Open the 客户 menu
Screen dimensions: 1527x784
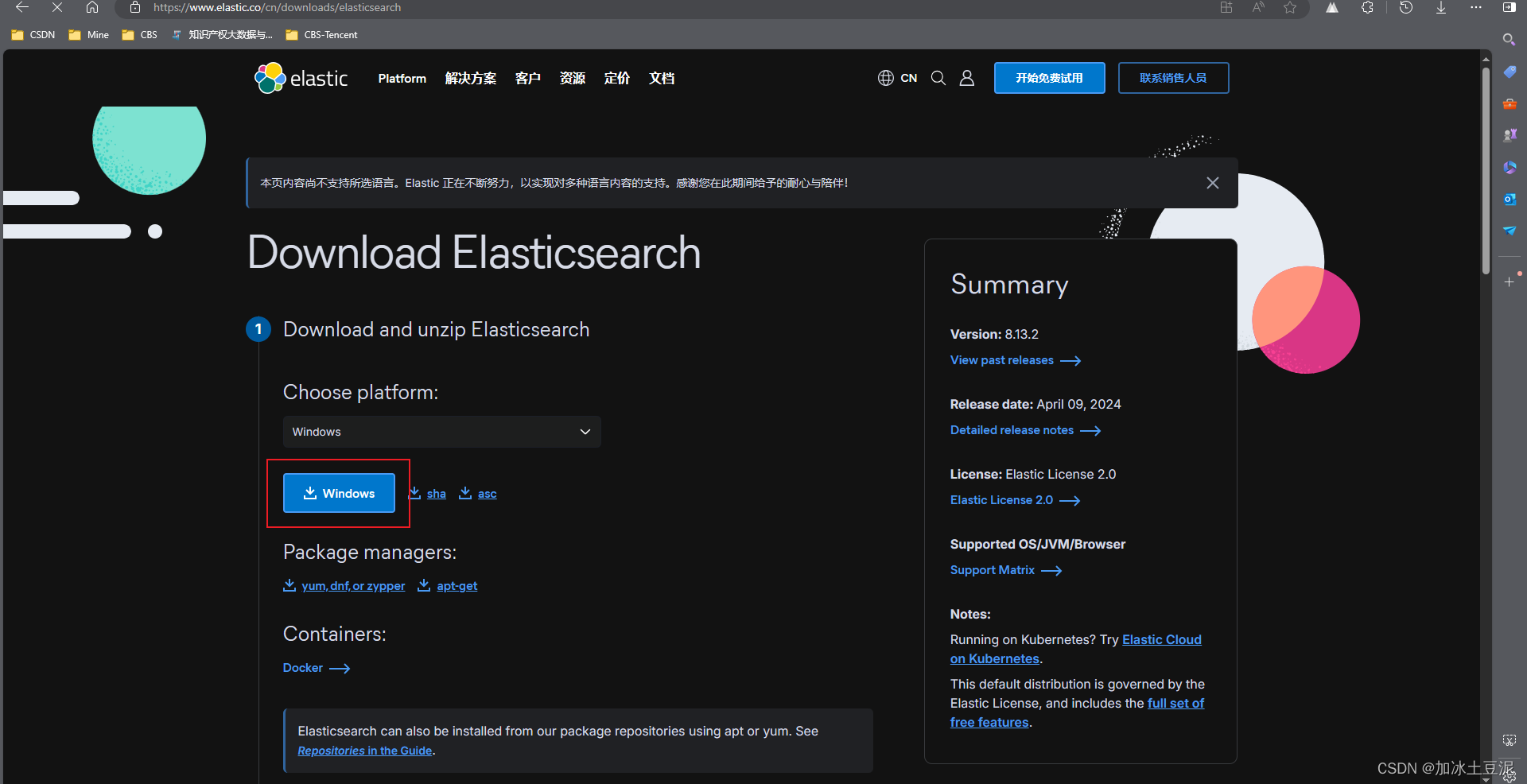528,78
